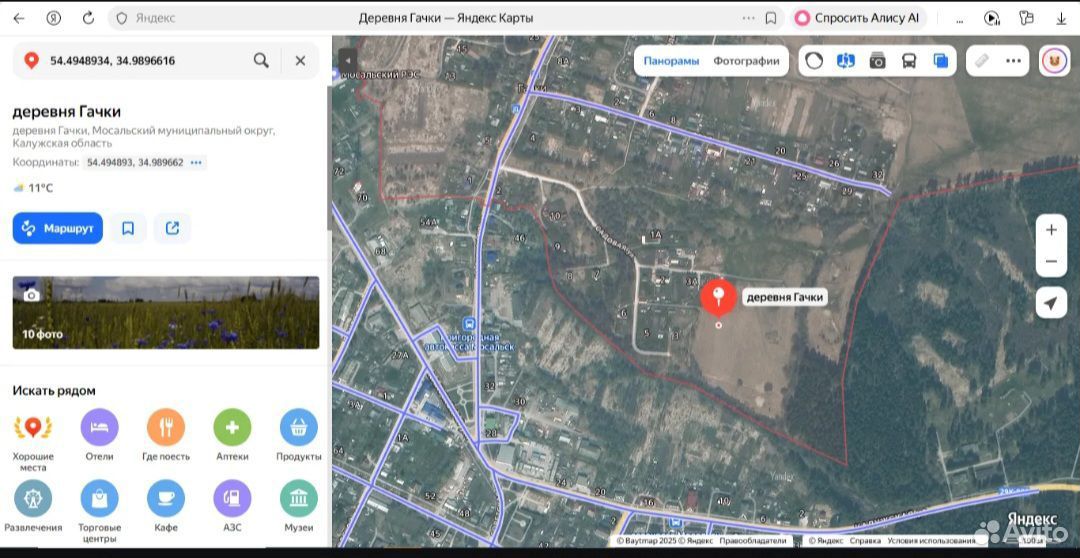Open browser extensions icon
Image resolution: width=1080 pixels, height=558 pixels.
[1026, 19]
